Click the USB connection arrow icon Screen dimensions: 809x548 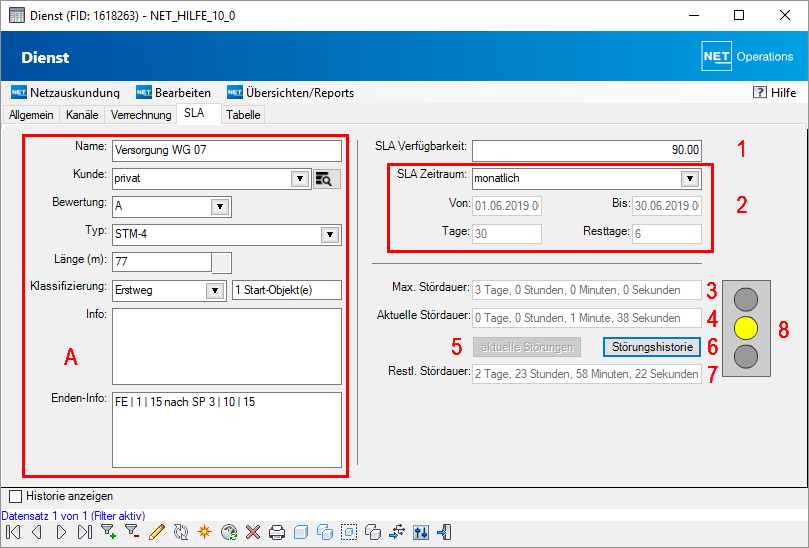tap(397, 532)
